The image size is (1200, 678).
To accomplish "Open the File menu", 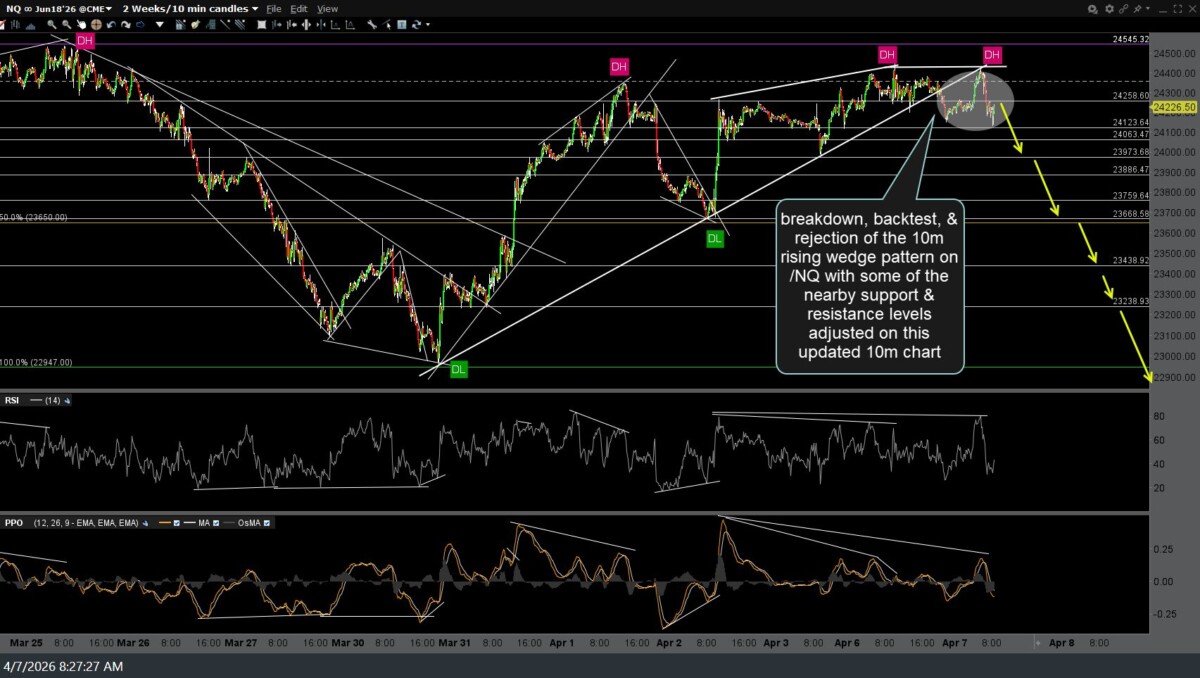I will [273, 8].
